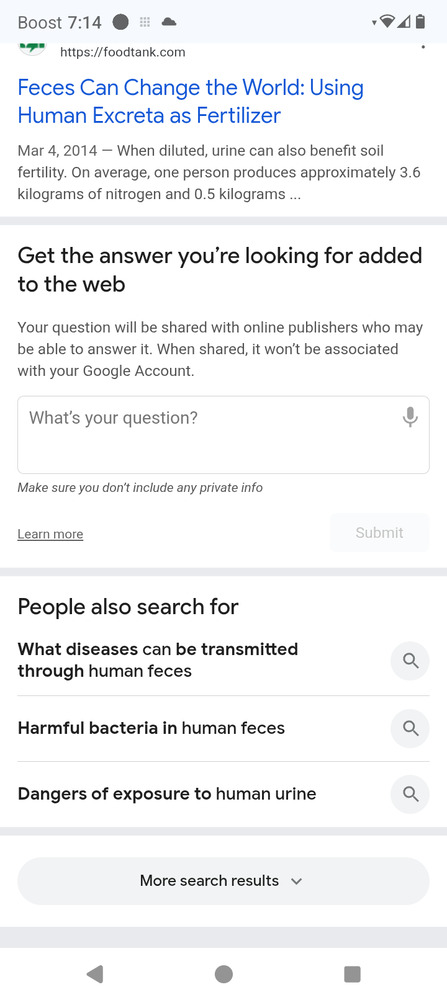Tap the cloud icon in status bar
The height and width of the screenshot is (1000, 447).
(x=169, y=22)
